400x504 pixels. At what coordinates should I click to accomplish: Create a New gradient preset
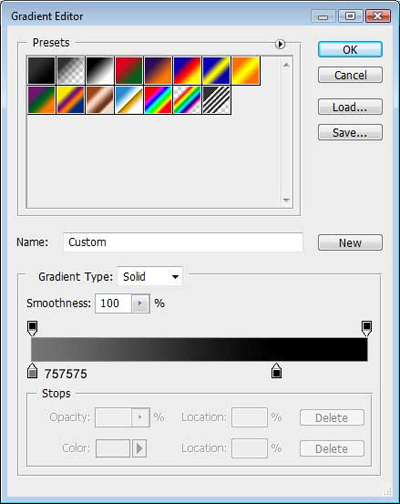click(x=350, y=243)
